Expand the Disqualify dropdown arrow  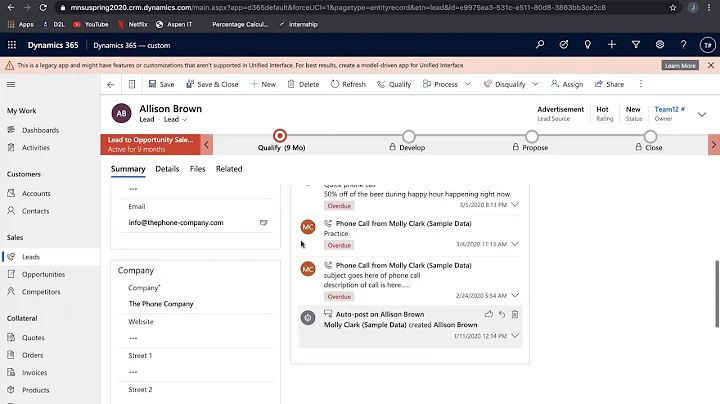(x=535, y=84)
